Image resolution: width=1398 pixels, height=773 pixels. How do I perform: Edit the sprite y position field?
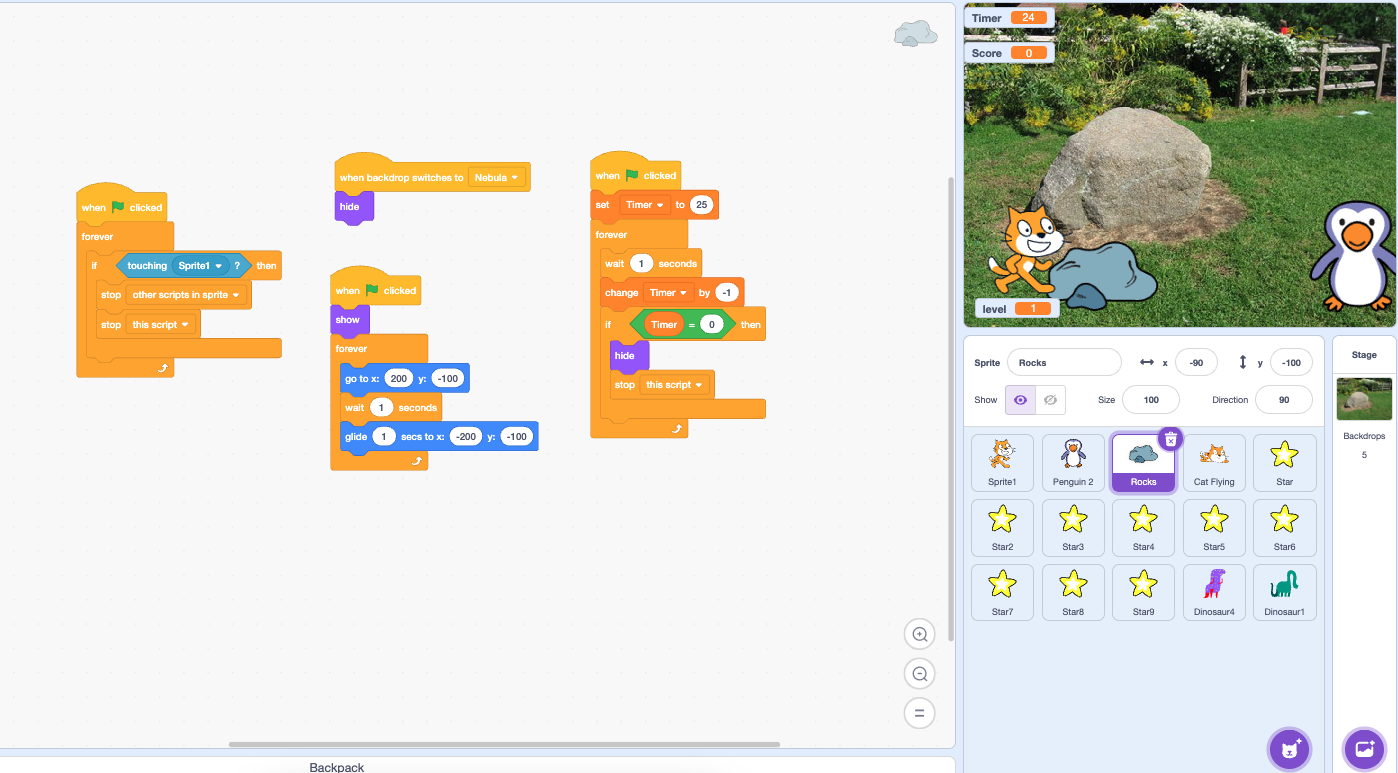(1291, 362)
